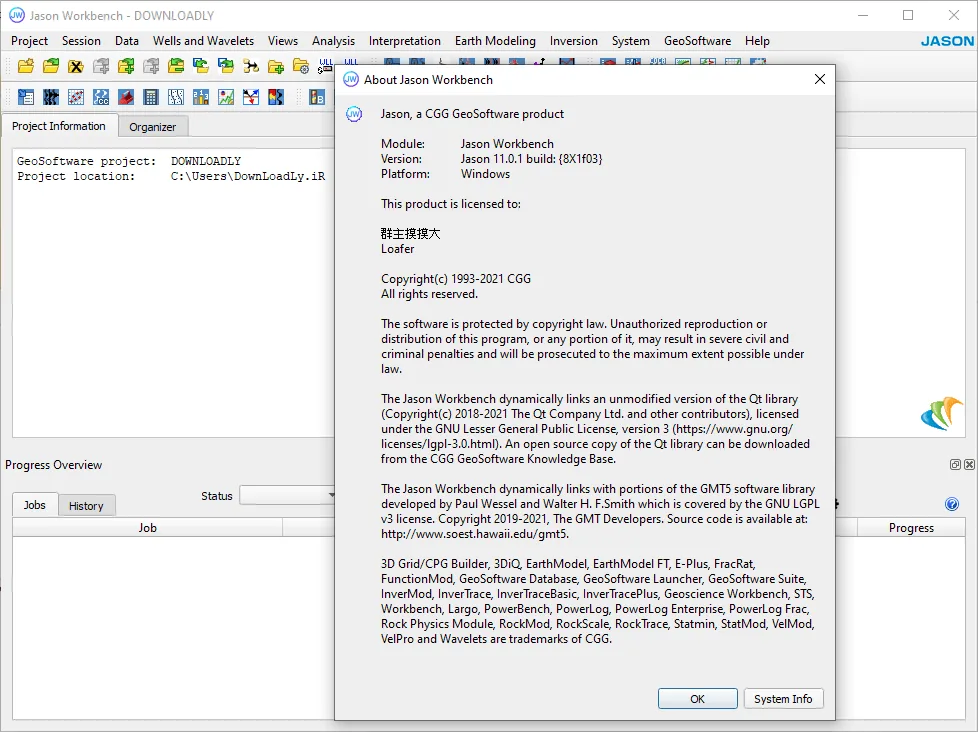Click OK in About dialog
978x732 pixels.
point(697,699)
